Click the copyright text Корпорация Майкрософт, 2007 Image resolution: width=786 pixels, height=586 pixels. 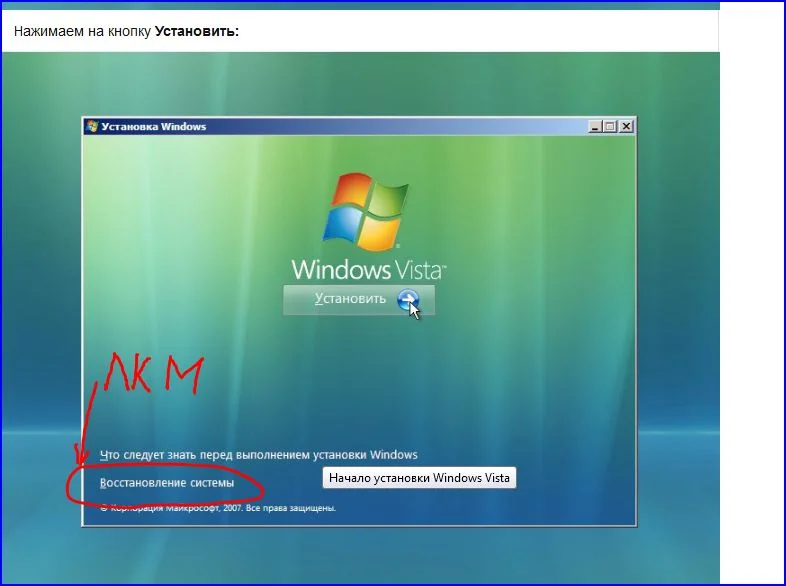click(x=218, y=508)
